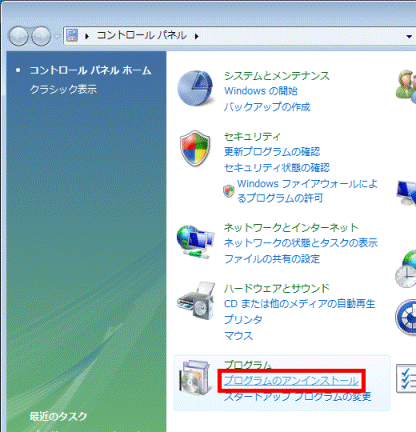Viewport: 416px width, 432px height.
Task: Open プログラム category heading
Action: [x=248, y=364]
